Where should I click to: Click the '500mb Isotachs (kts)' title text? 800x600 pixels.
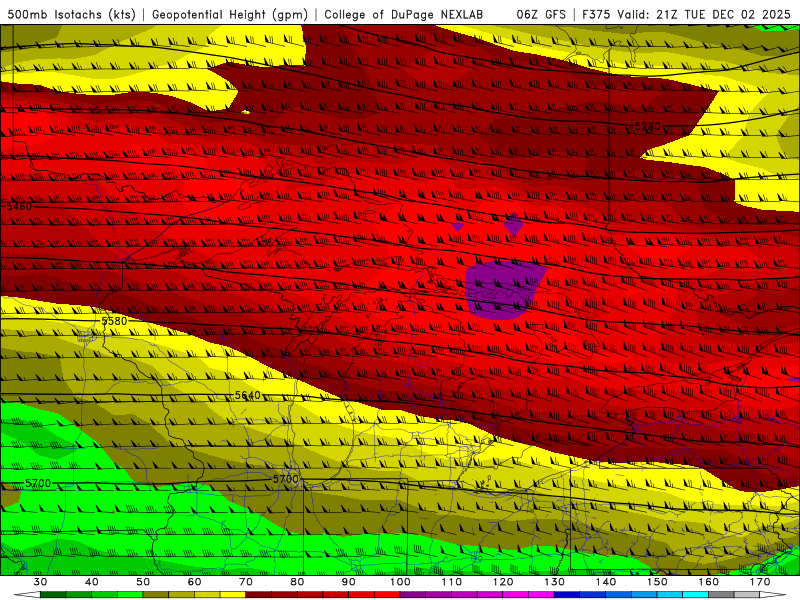pos(71,14)
